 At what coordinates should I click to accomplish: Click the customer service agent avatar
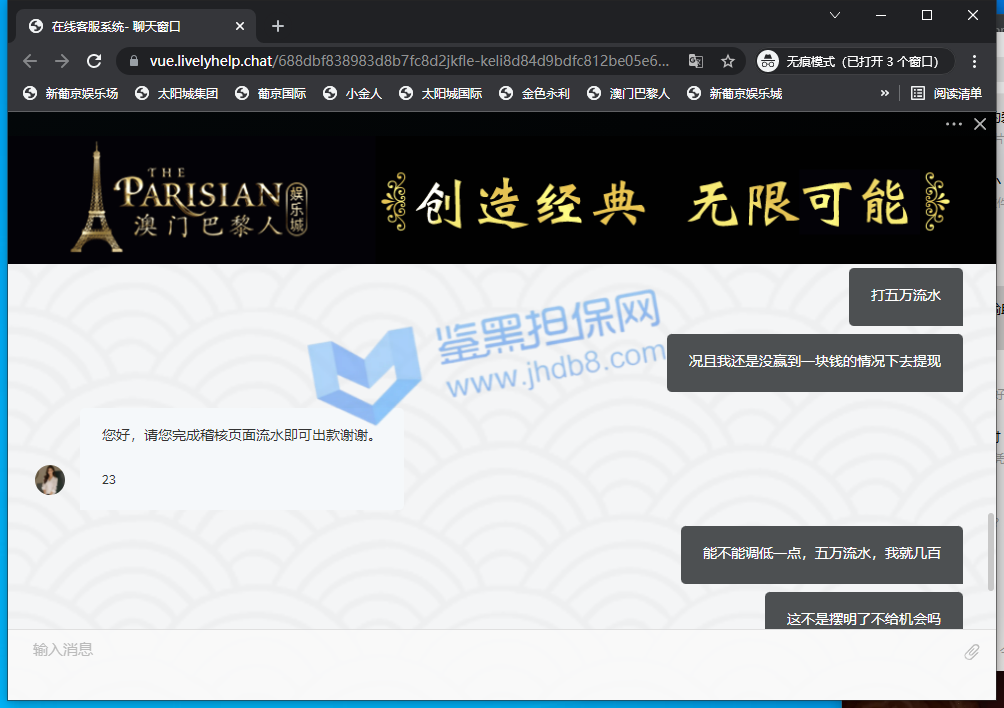50,480
